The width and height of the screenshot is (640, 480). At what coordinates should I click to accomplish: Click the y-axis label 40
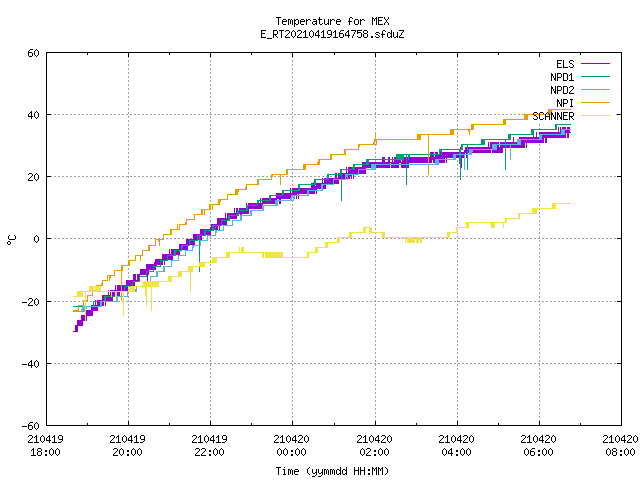point(33,115)
